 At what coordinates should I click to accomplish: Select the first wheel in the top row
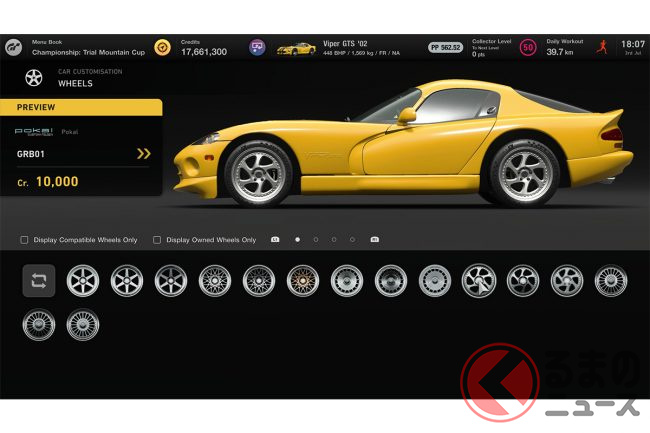[83, 281]
